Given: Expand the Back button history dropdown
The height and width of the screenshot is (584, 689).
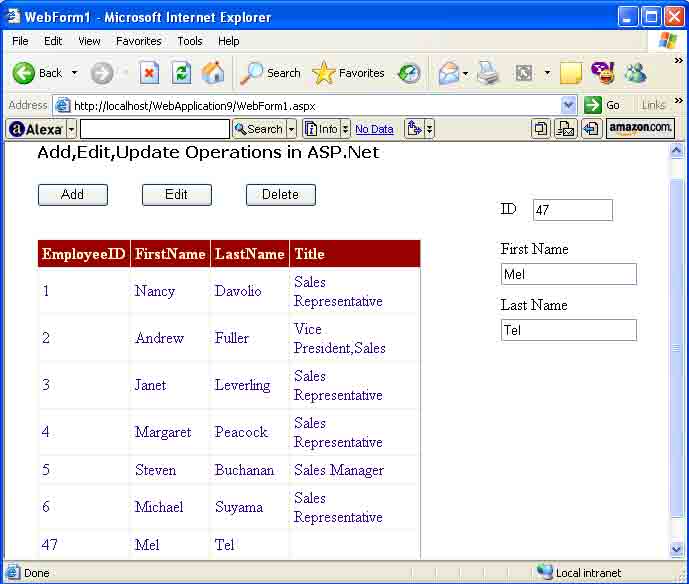Looking at the screenshot, I should (75, 73).
